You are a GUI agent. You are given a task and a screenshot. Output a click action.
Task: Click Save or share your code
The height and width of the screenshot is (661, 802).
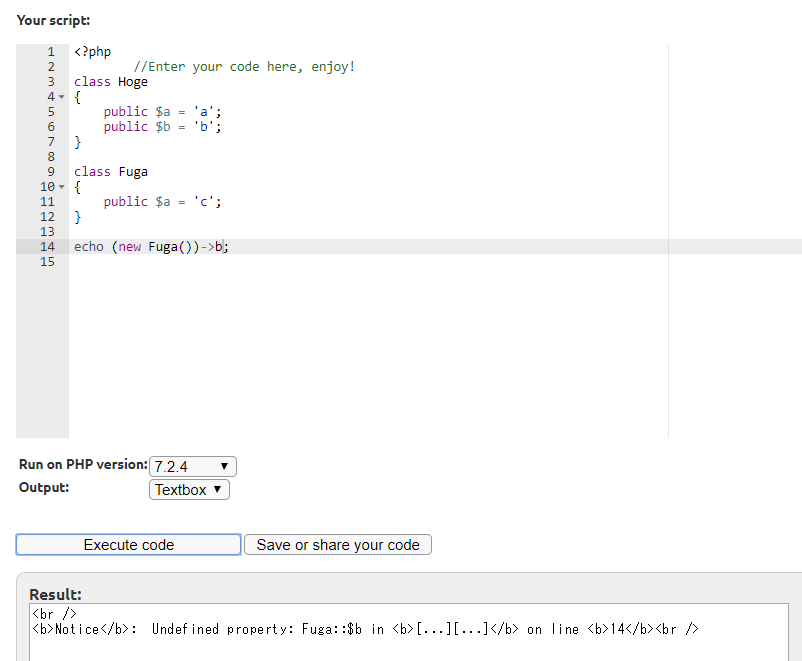(x=338, y=545)
